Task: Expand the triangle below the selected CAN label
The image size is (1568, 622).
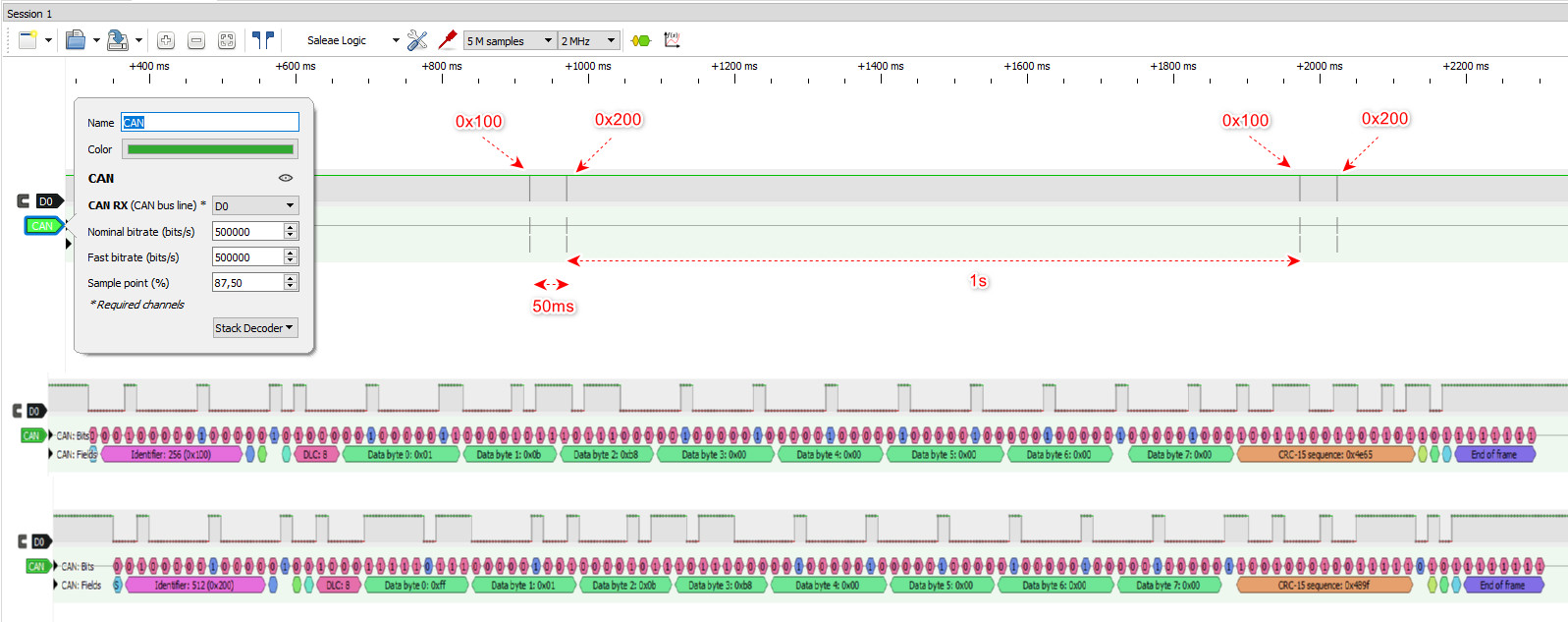Action: 68,243
